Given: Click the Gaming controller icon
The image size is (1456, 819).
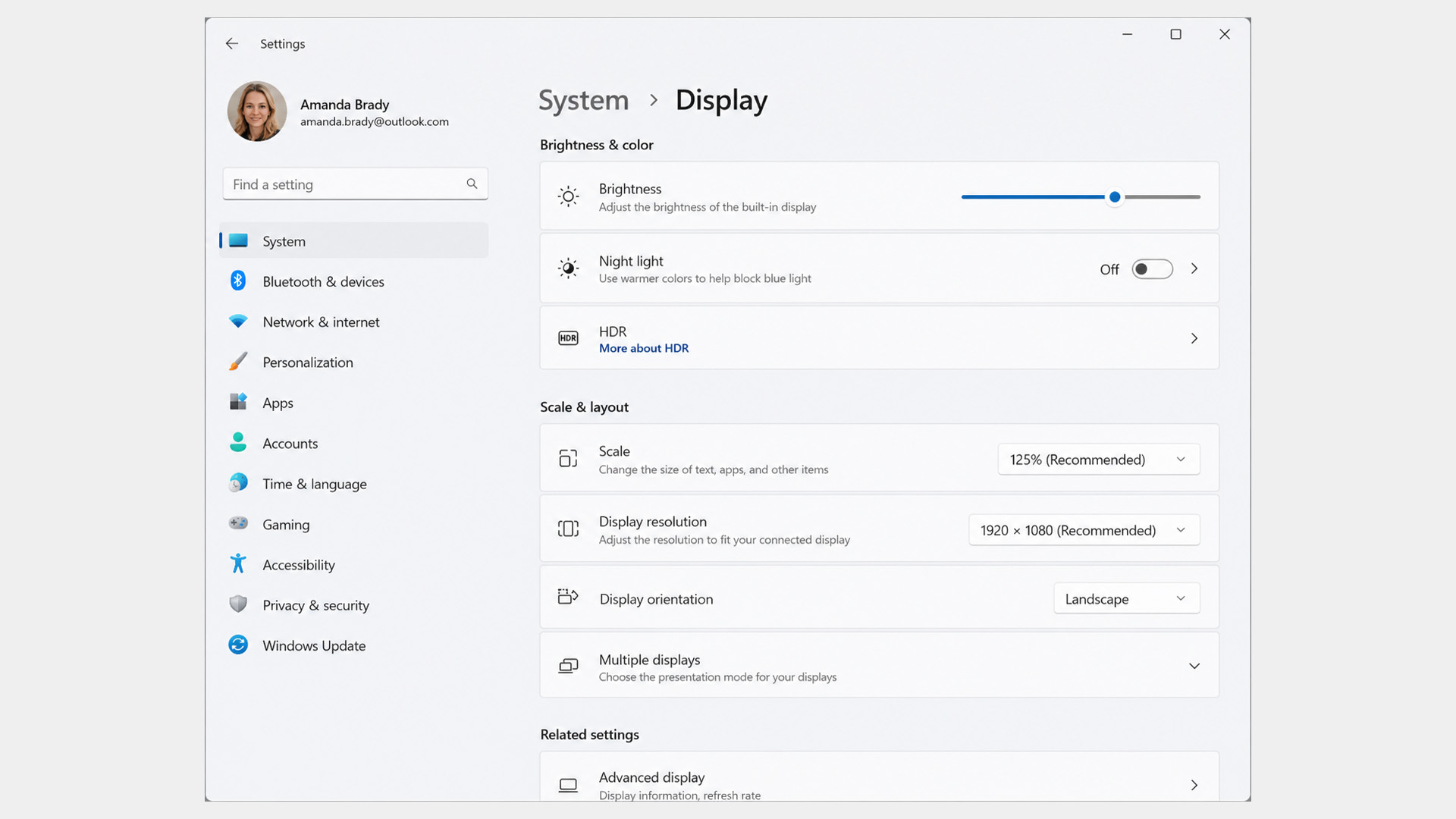Looking at the screenshot, I should click(238, 523).
